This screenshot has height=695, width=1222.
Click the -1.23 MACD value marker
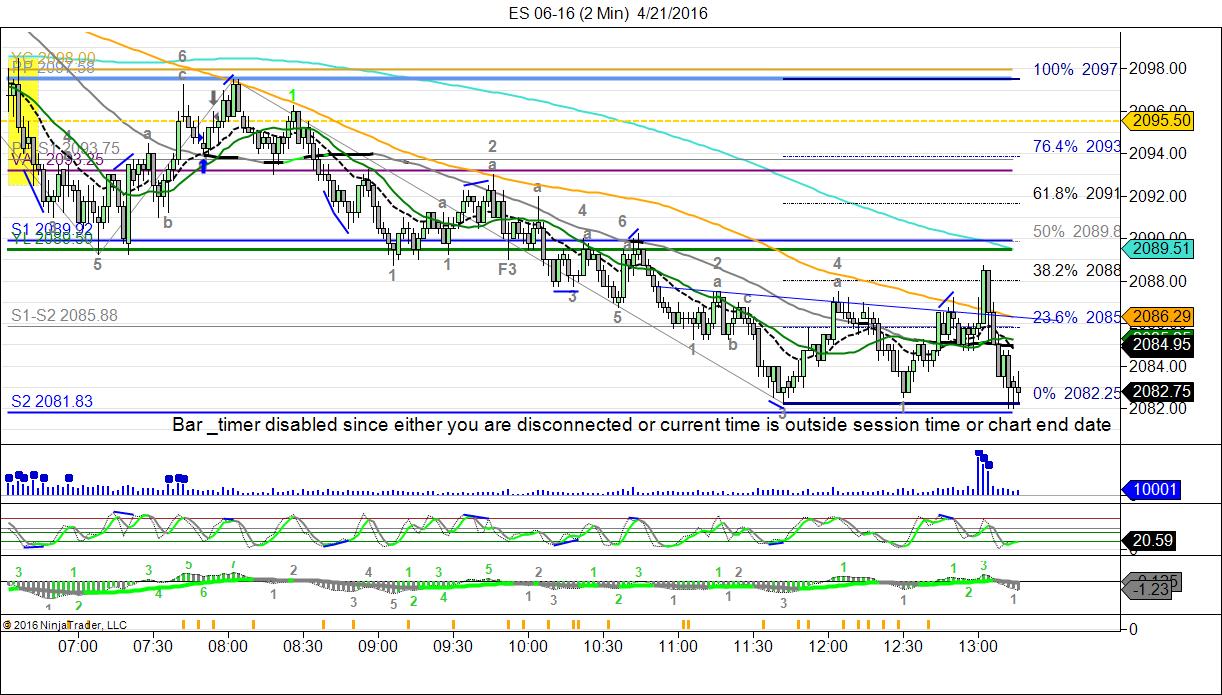coord(1149,590)
